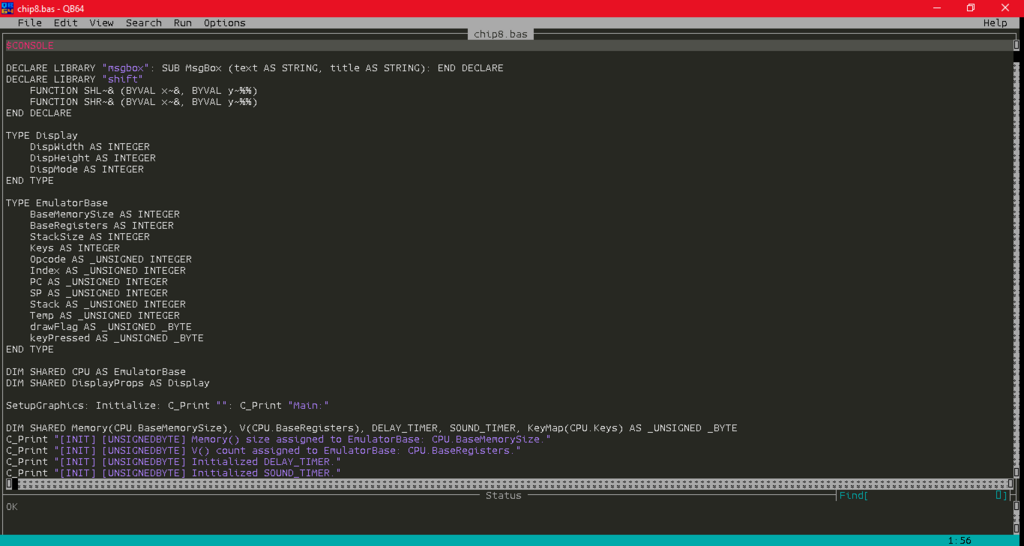Click the vertical scrollbar up arrow
The image size is (1024, 546).
pos(1016,45)
